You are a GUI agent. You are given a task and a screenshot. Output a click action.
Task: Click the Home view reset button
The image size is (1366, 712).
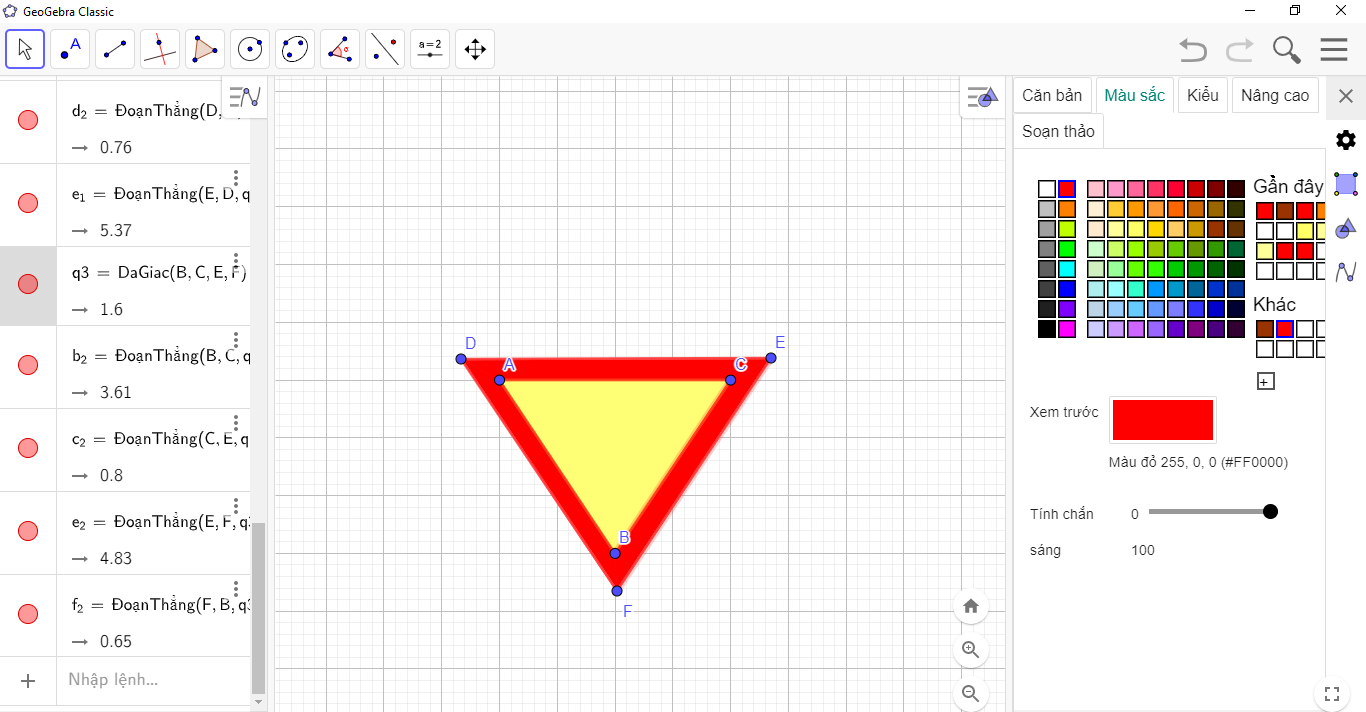[970, 606]
